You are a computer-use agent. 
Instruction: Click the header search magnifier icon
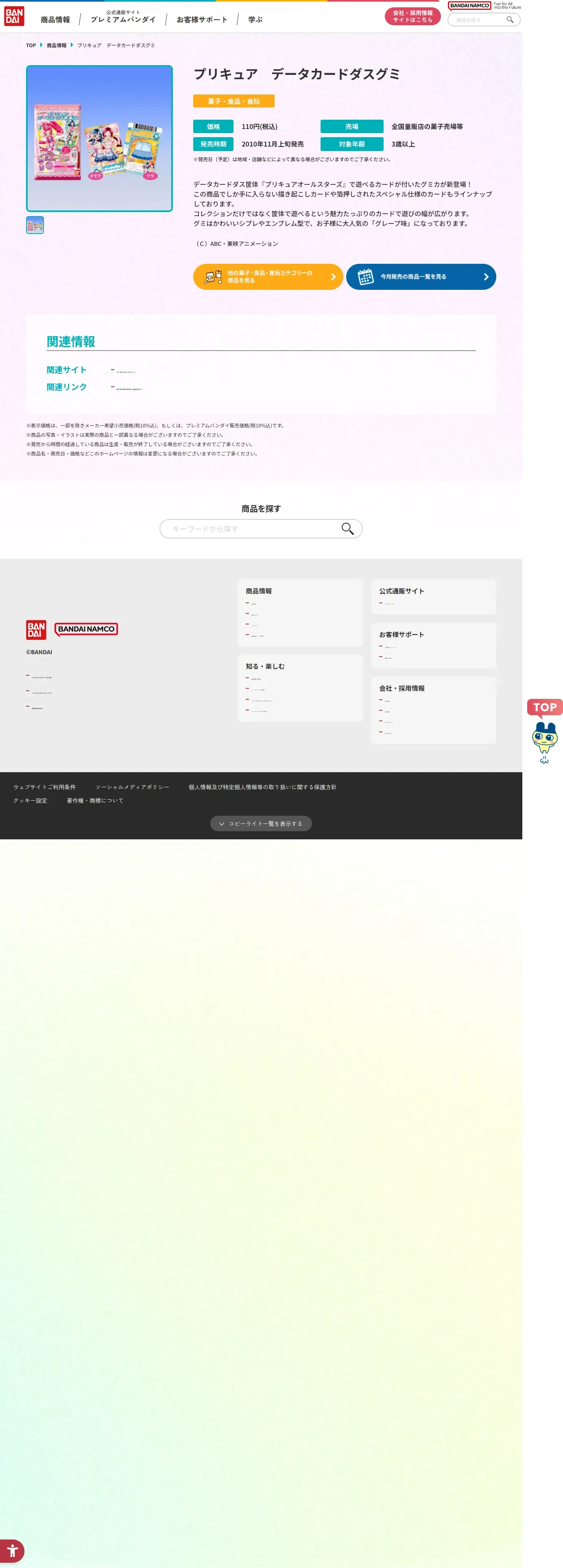tap(510, 20)
